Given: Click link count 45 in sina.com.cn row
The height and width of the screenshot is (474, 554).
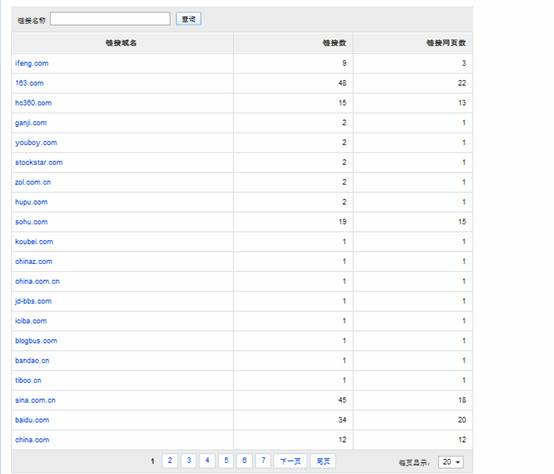Looking at the screenshot, I should pos(342,400).
